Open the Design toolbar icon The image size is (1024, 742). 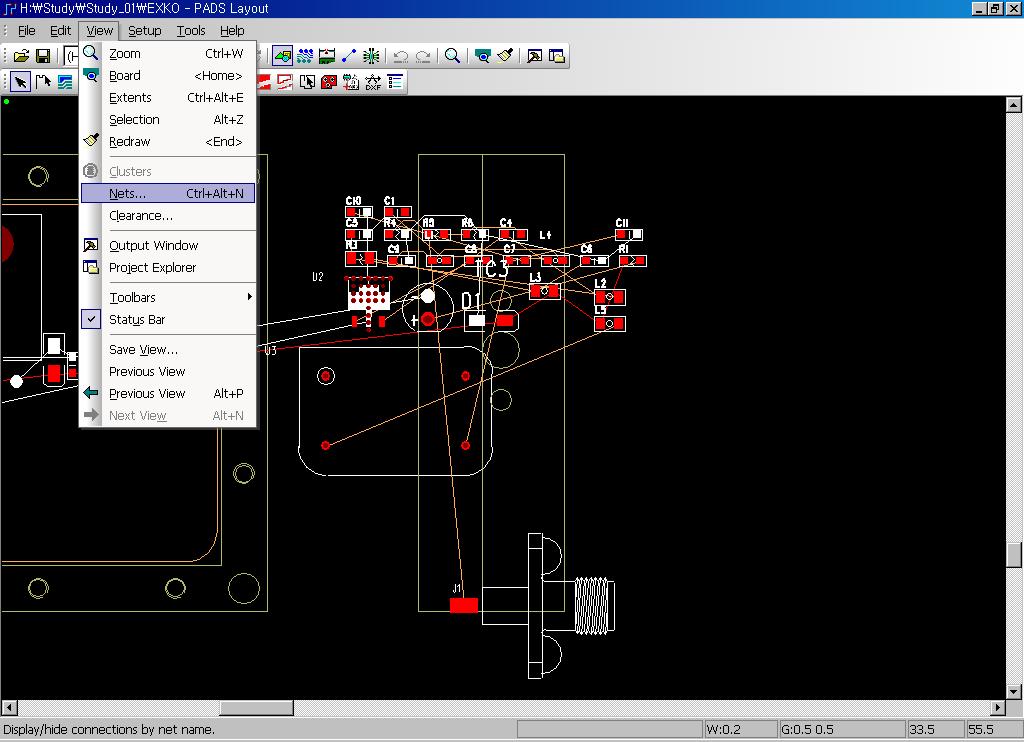pos(305,56)
